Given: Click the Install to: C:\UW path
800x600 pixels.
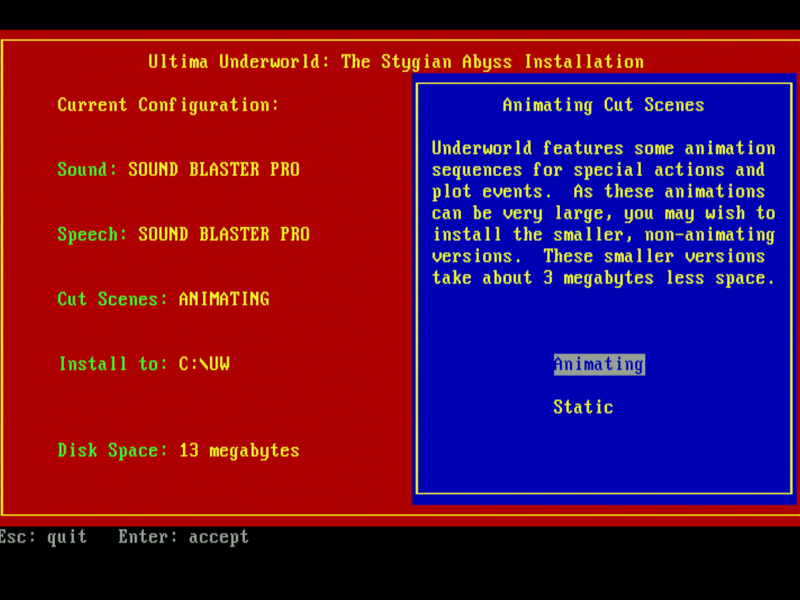Looking at the screenshot, I should pyautogui.click(x=144, y=363).
